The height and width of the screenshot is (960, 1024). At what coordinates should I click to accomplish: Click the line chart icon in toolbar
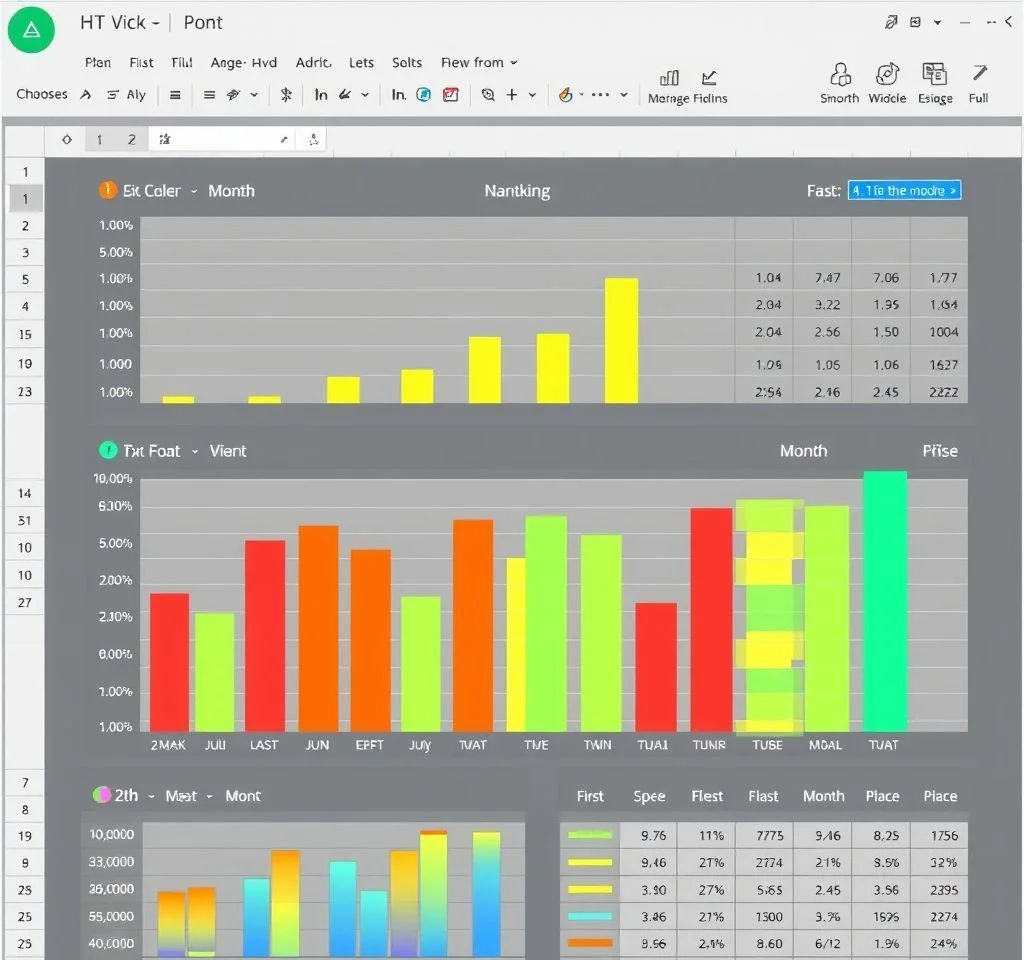709,78
